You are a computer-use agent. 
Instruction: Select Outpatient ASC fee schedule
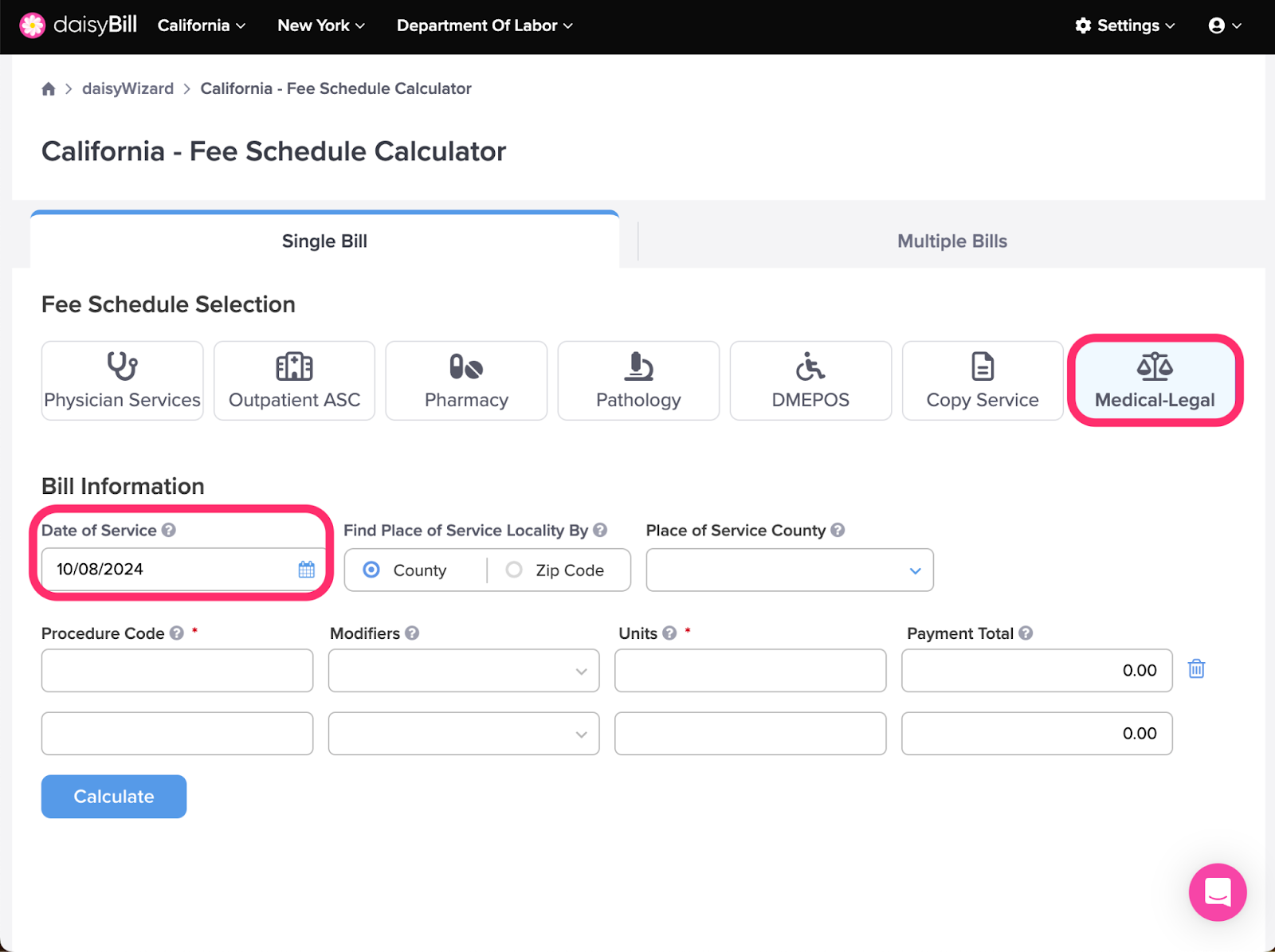point(294,380)
